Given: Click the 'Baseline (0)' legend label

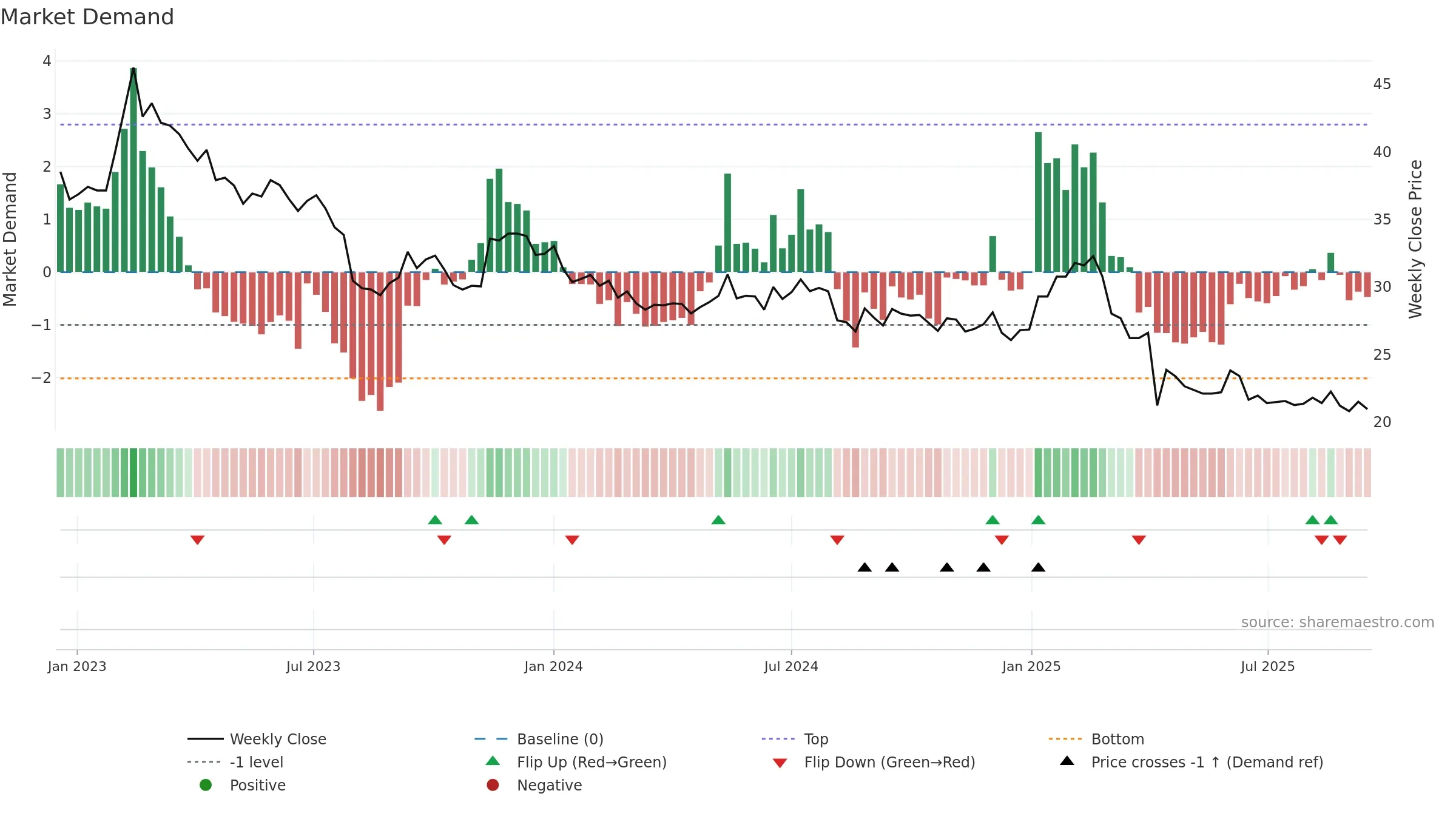Looking at the screenshot, I should point(560,739).
